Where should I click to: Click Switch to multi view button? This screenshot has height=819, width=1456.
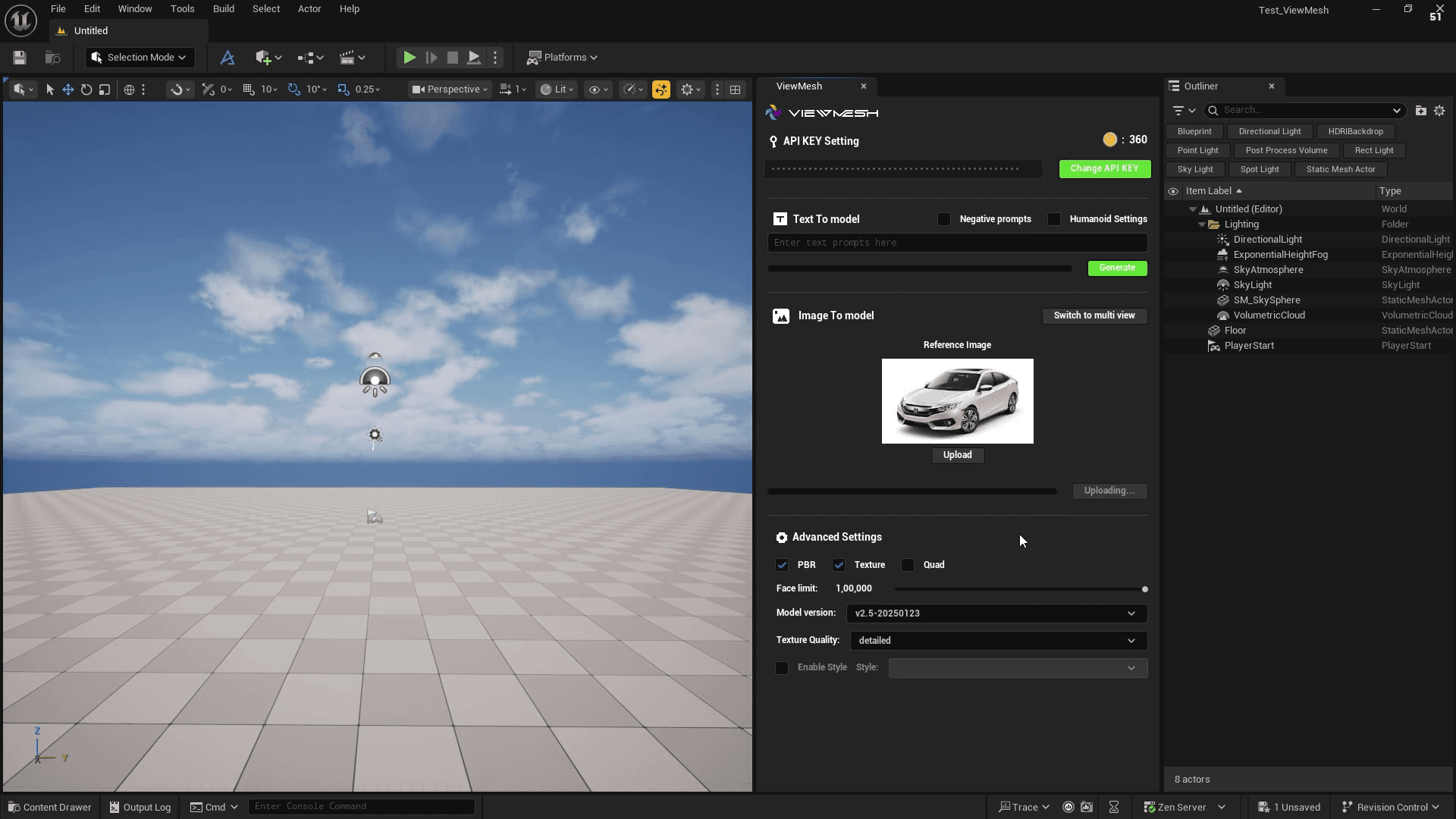pos(1094,315)
